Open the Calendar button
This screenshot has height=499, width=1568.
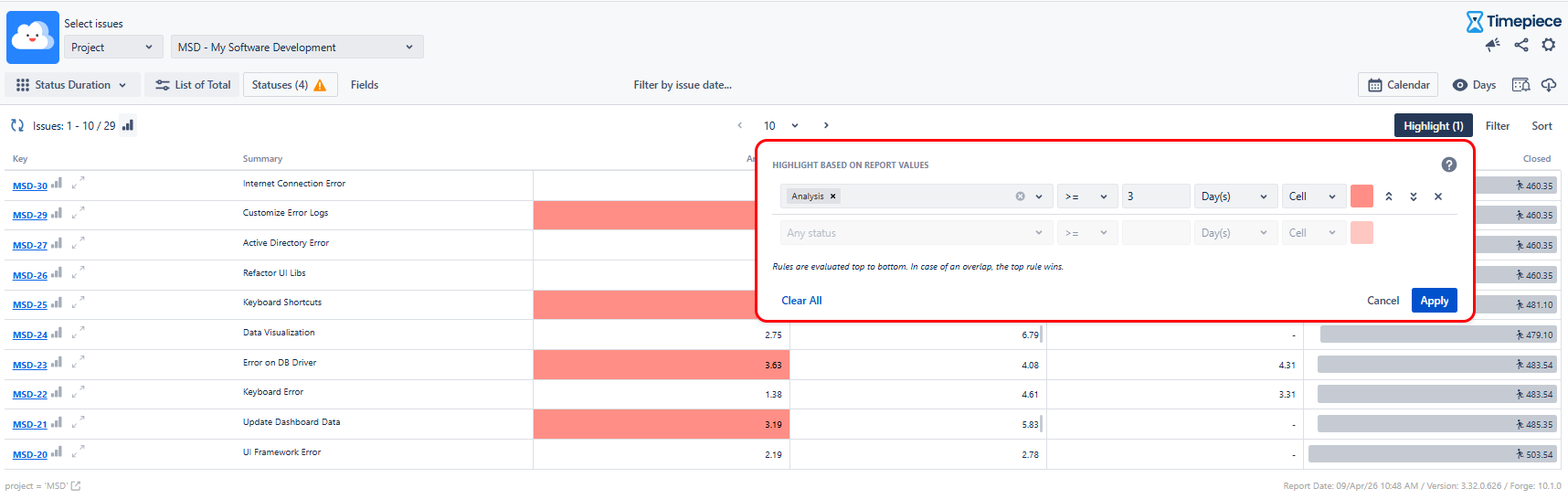[x=1398, y=85]
